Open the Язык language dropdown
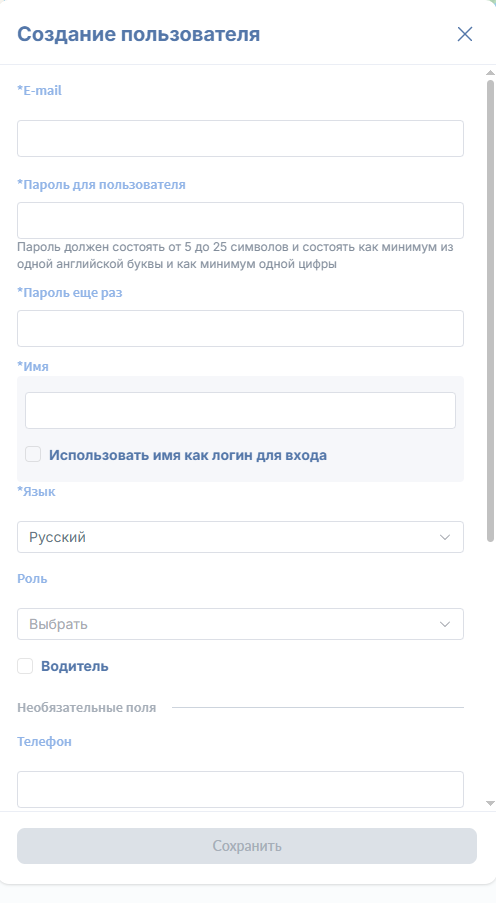This screenshot has width=496, height=903. [240, 537]
